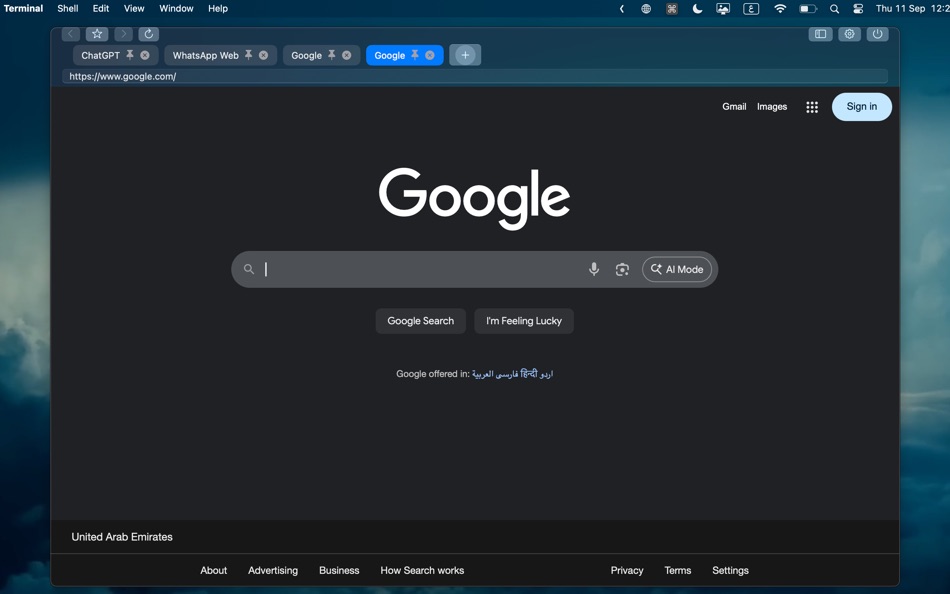
Task: Open the Business footer link
Action: [x=339, y=570]
